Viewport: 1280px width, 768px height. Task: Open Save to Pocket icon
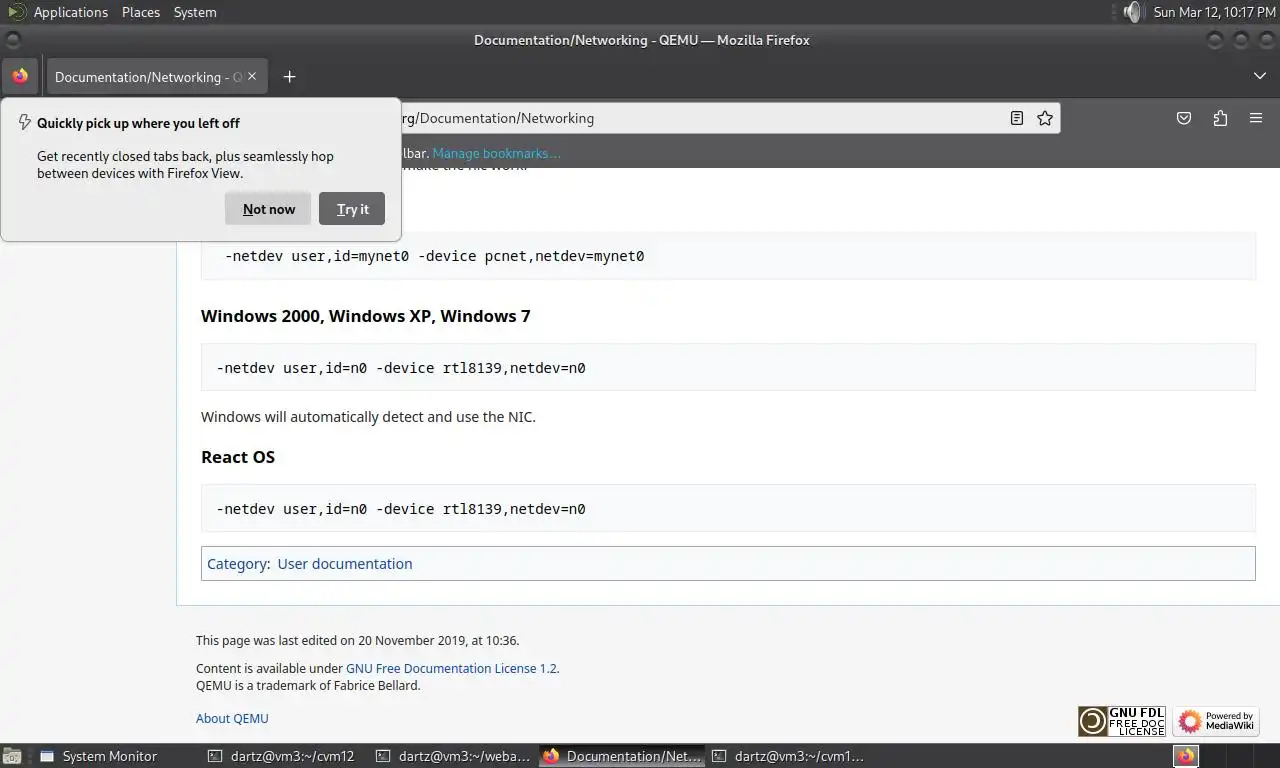coord(1184,118)
